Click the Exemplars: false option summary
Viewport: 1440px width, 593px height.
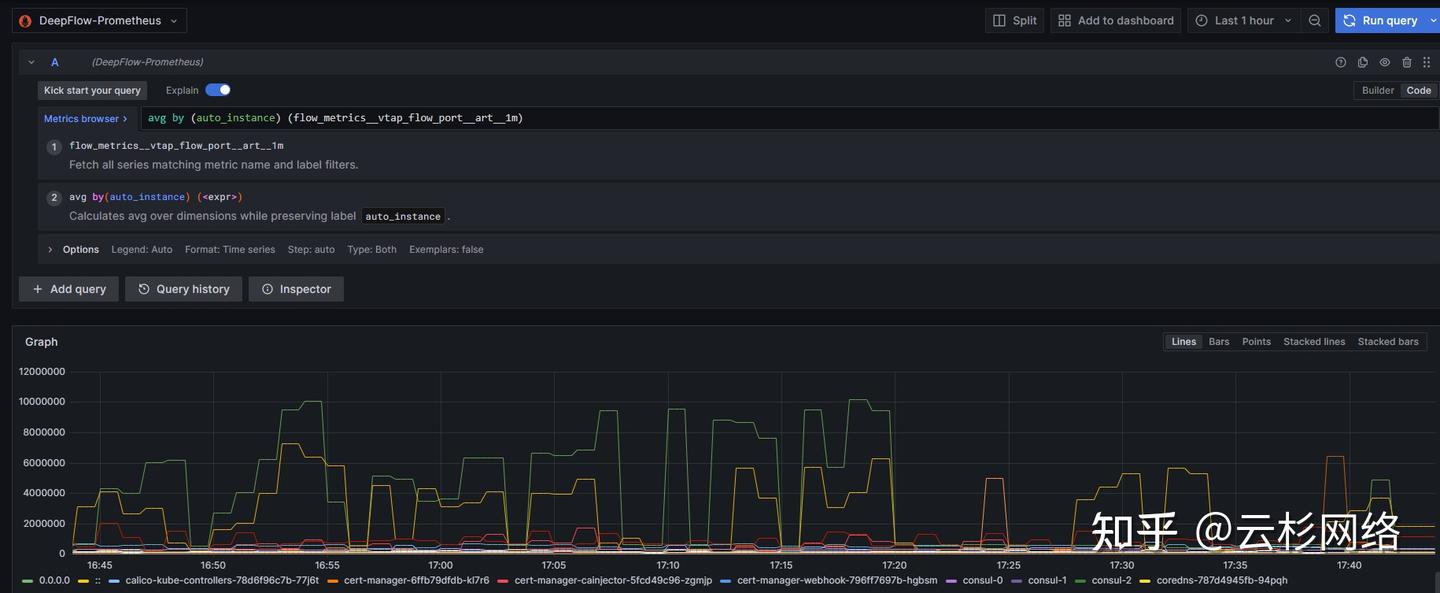coord(446,250)
